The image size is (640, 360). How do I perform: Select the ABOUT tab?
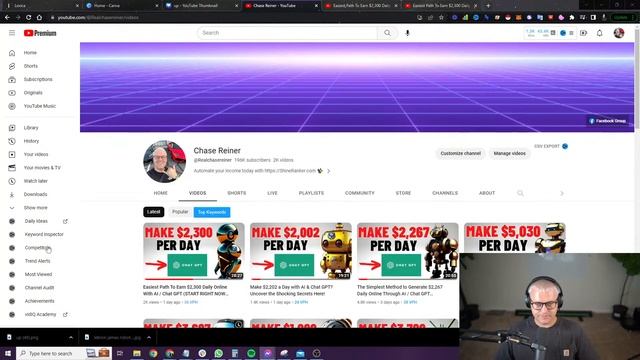[487, 193]
